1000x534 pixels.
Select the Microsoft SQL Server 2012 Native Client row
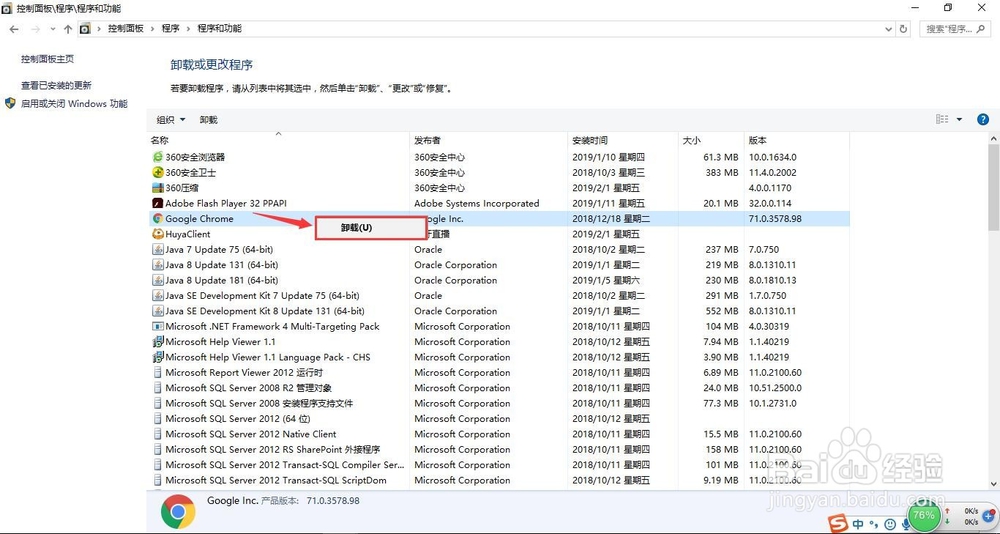point(501,434)
